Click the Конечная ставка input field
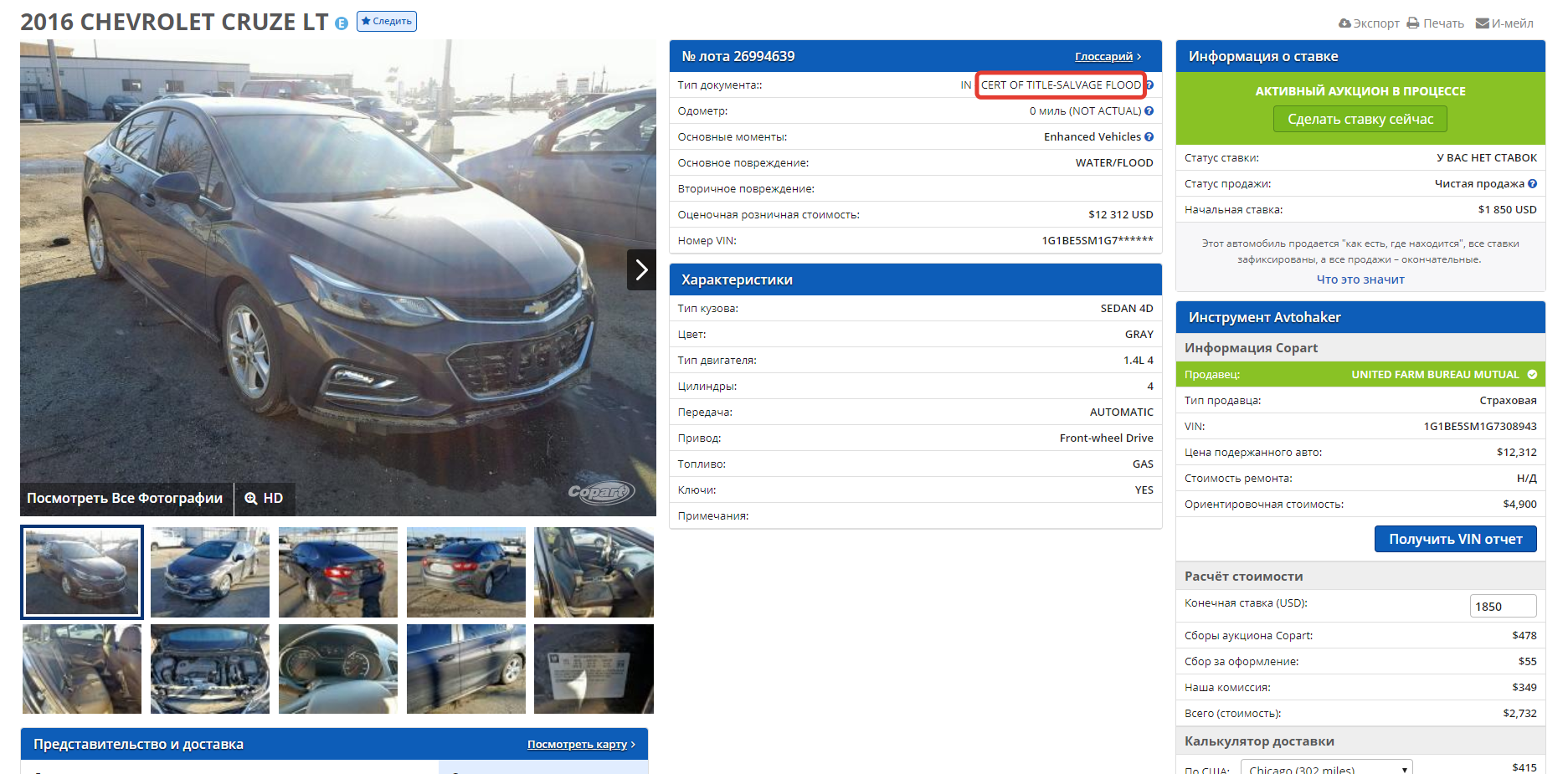Screen dimensions: 1568x774 (1503, 606)
